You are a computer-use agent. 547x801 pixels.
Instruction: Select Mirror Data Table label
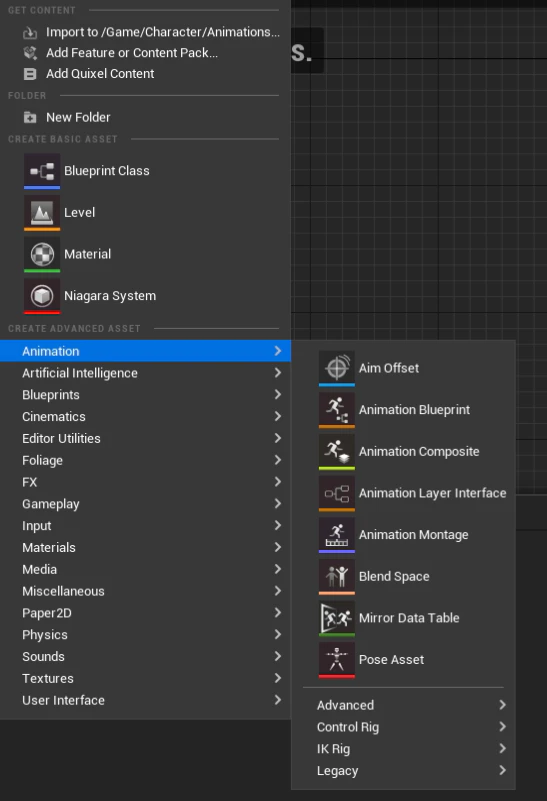click(409, 618)
